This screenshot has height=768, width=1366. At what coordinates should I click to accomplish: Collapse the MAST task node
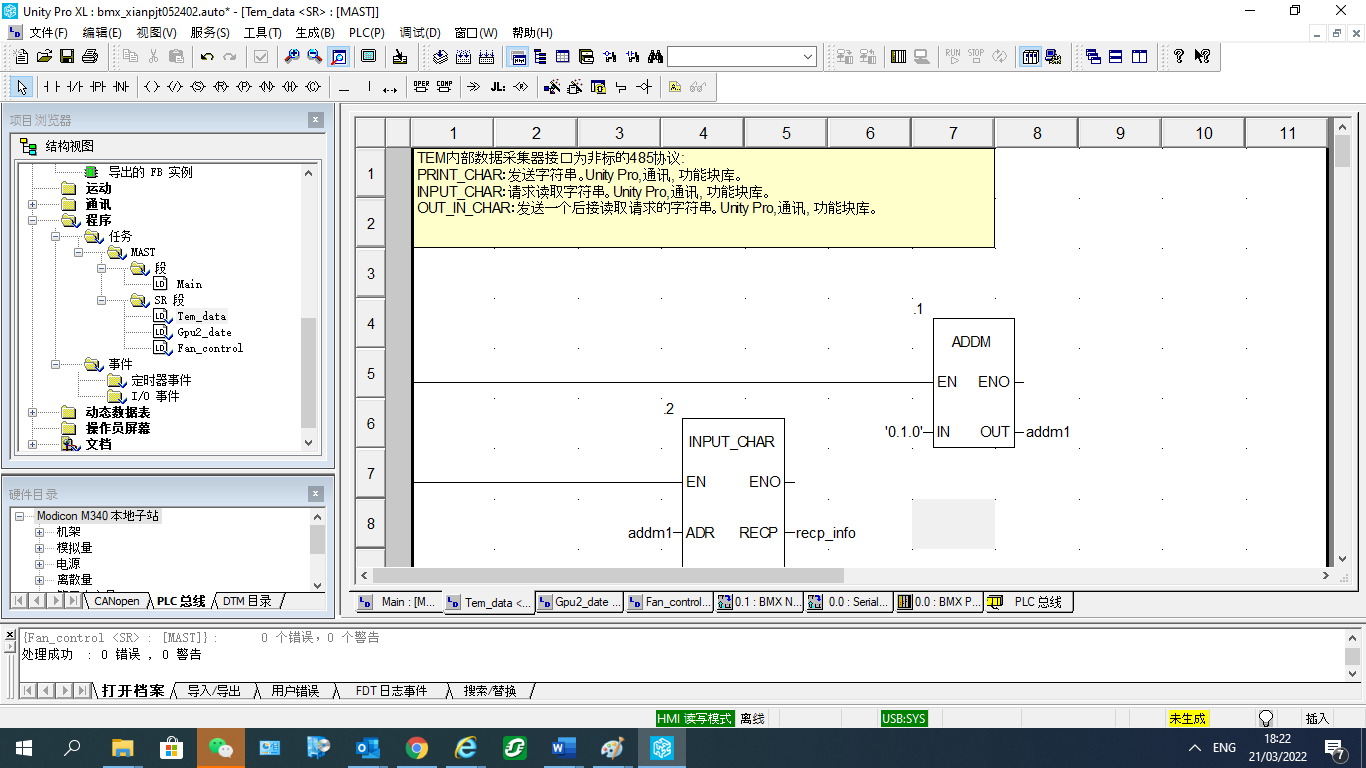tap(80, 252)
